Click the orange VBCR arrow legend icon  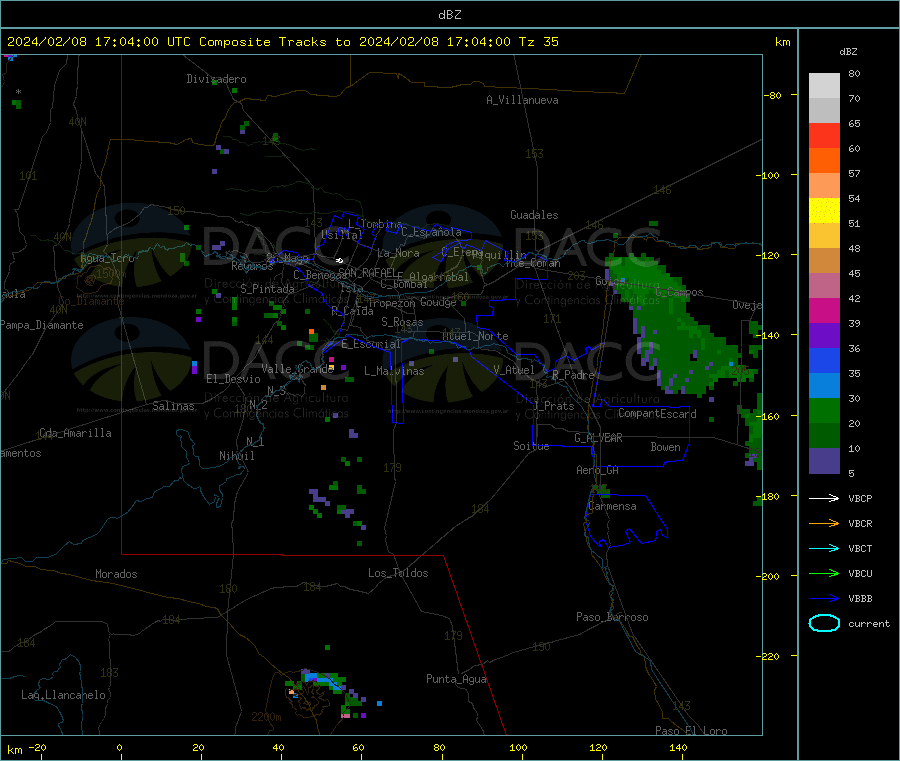coord(824,523)
